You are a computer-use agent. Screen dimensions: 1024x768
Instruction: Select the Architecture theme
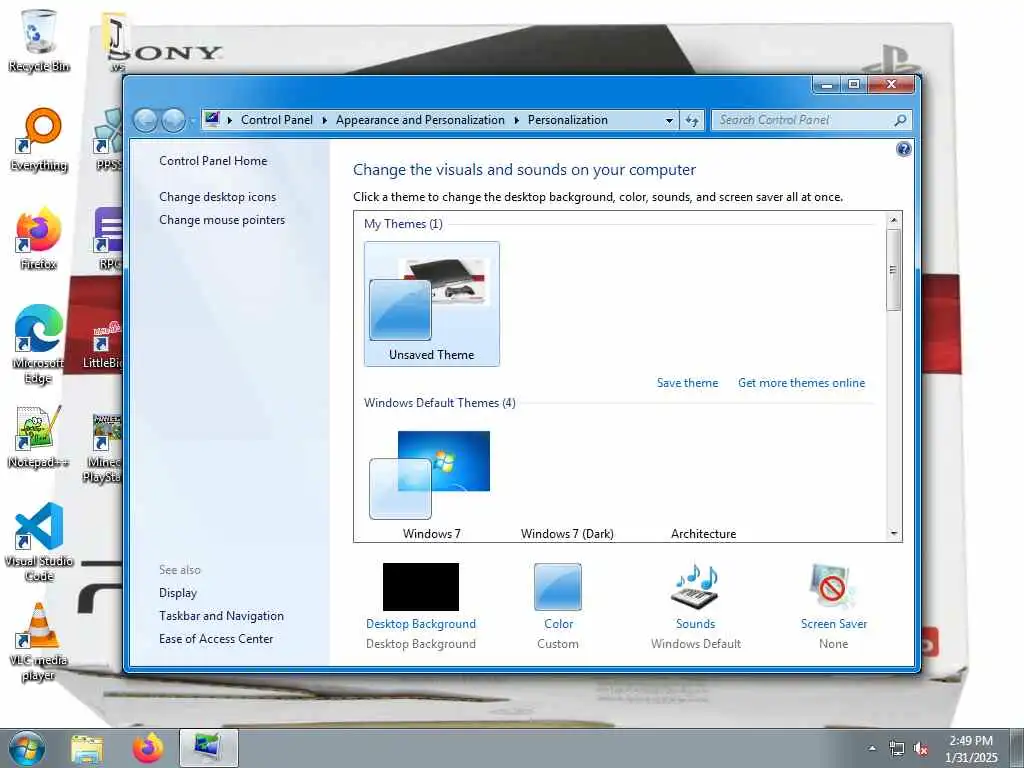point(703,534)
